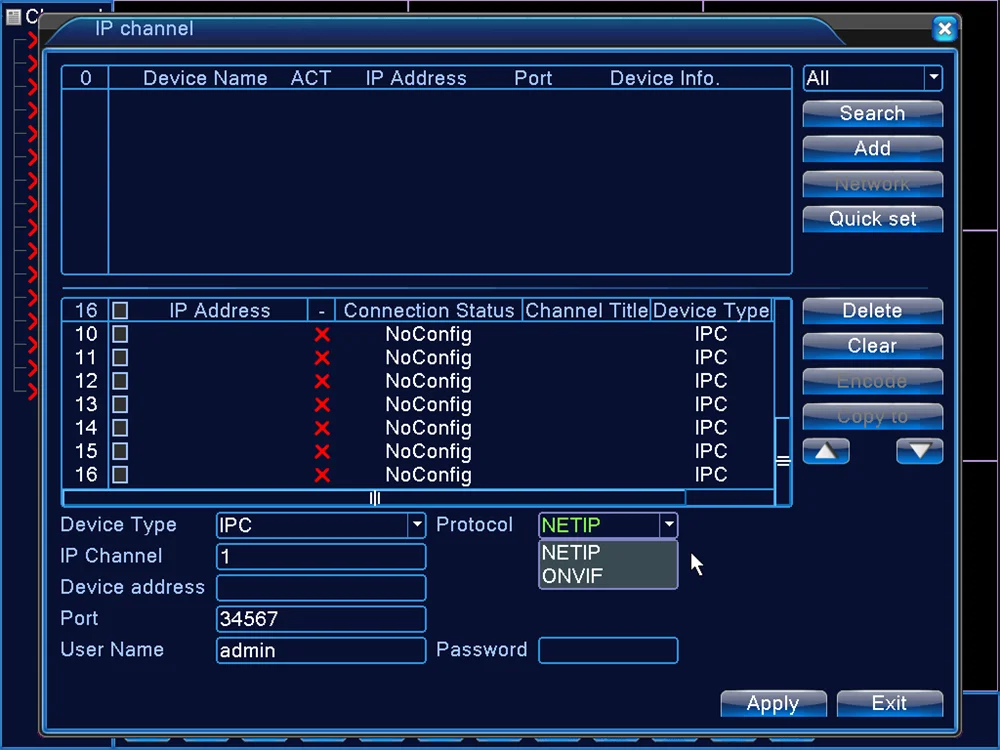This screenshot has height=750, width=1000.
Task: Click the Device Info. column header
Action: tap(665, 78)
